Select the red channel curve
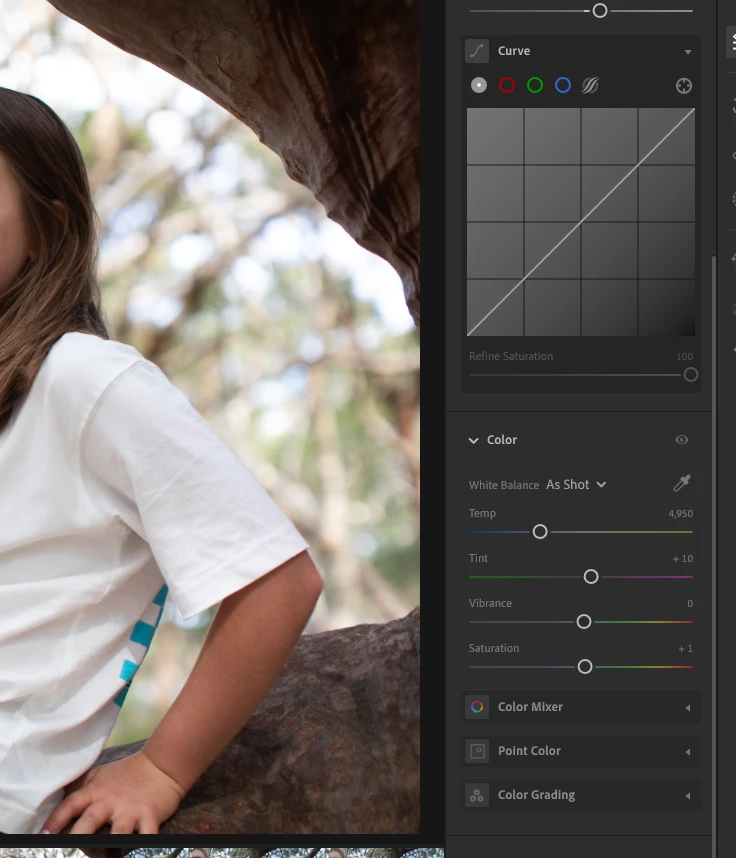This screenshot has width=736, height=858. coord(507,85)
